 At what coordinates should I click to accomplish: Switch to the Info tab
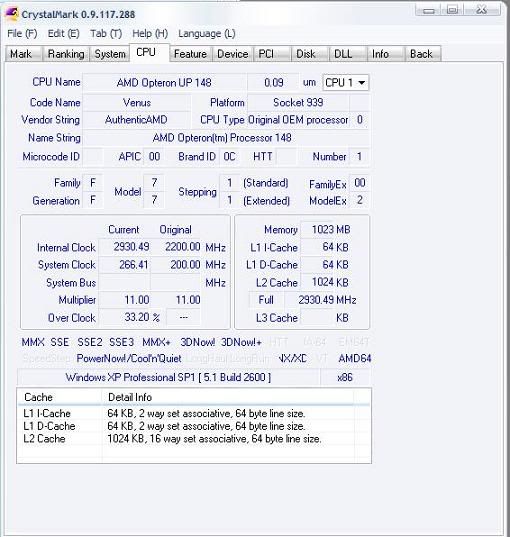point(386,54)
